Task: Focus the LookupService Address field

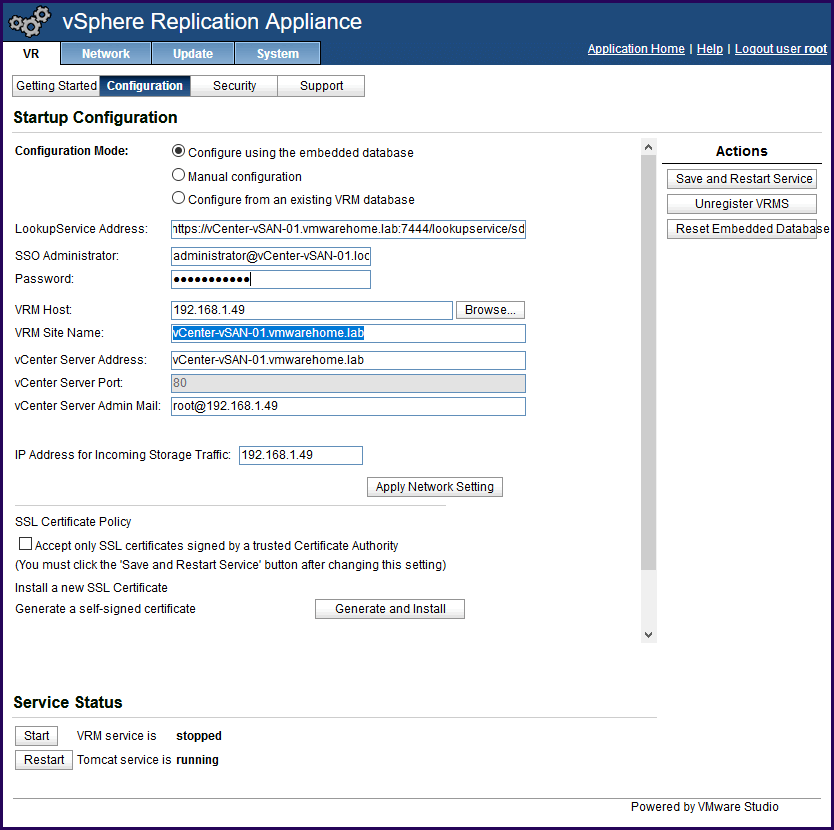Action: pyautogui.click(x=348, y=229)
